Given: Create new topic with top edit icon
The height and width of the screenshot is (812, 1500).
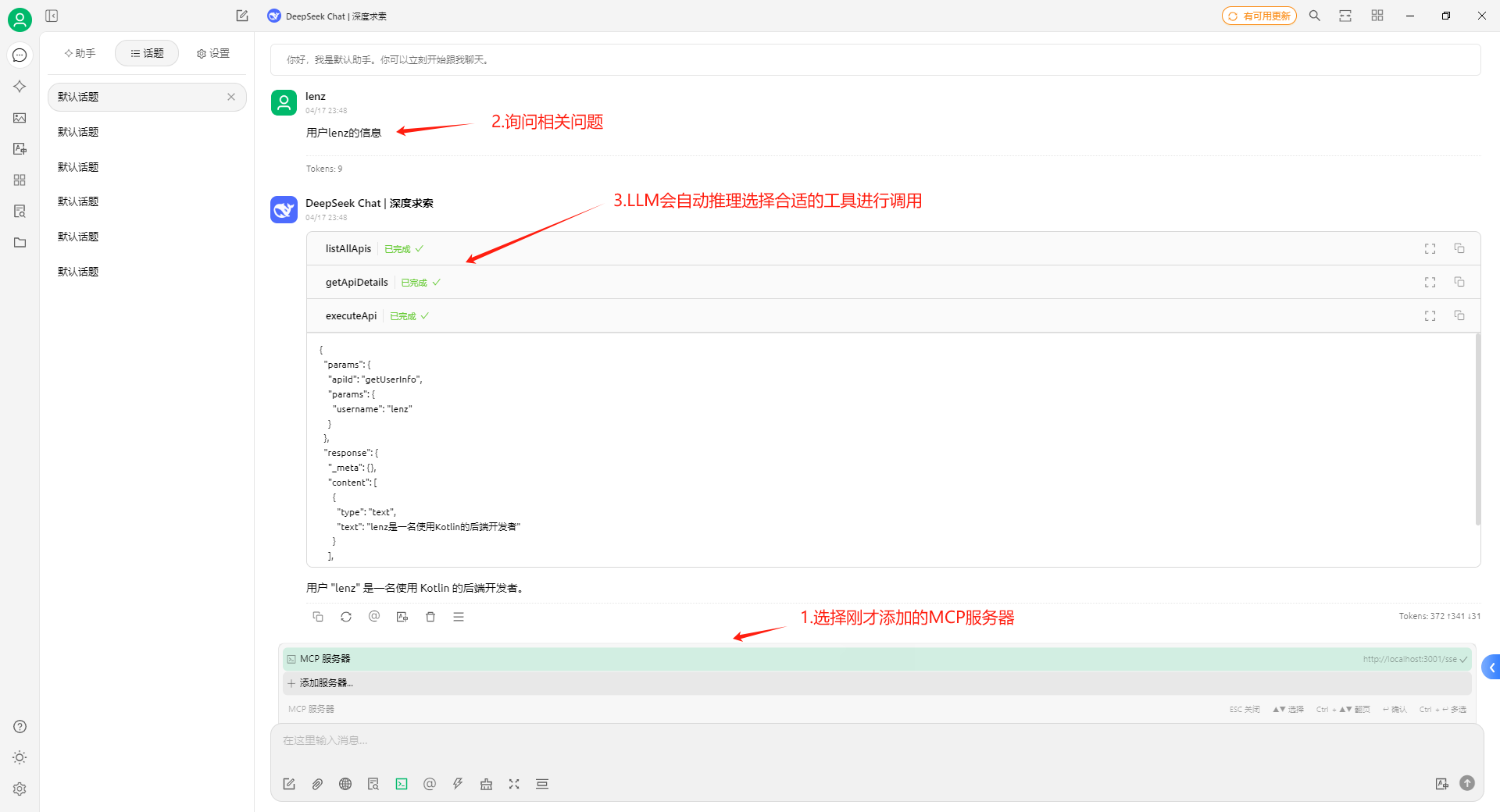Looking at the screenshot, I should [x=242, y=16].
